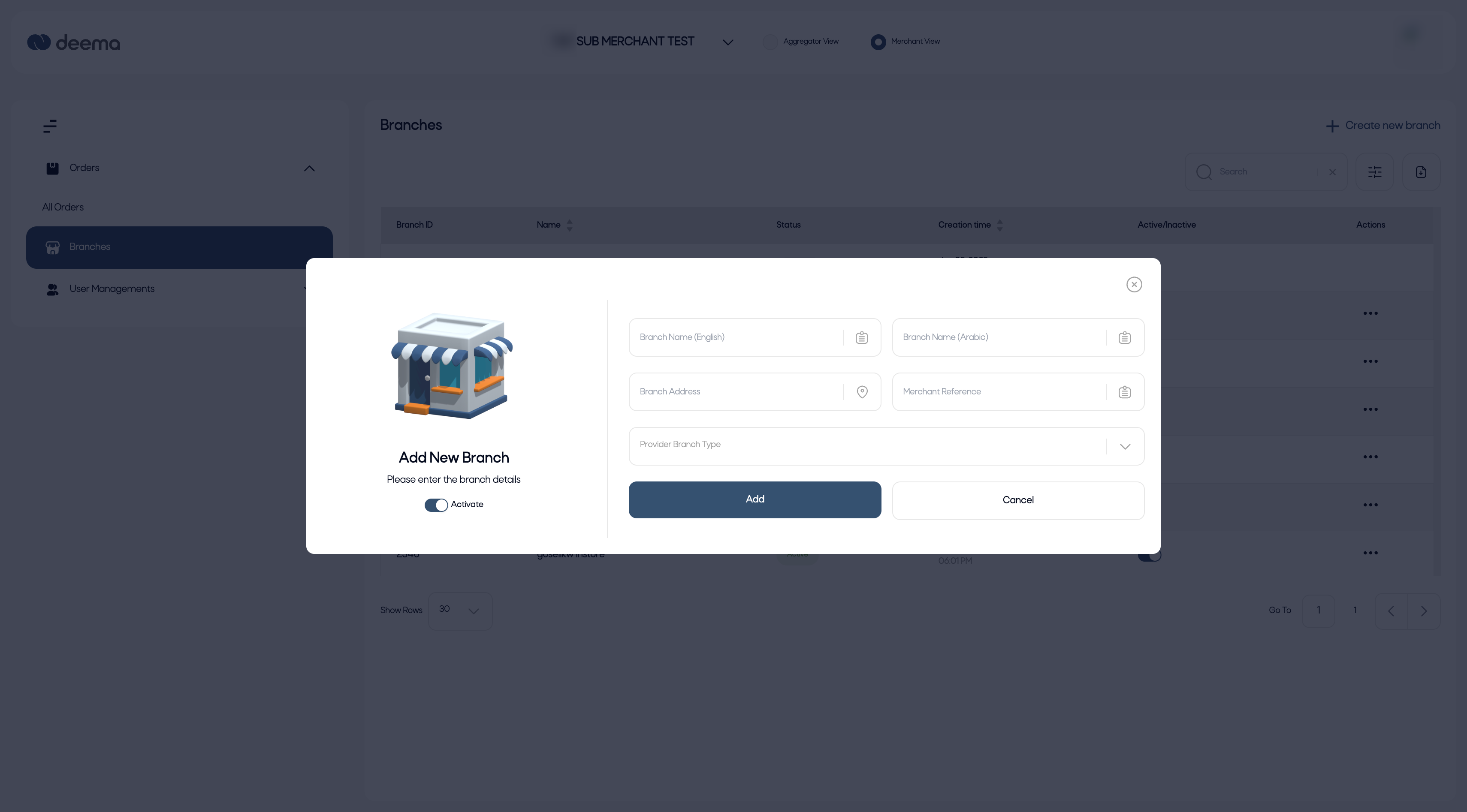
Task: Select the Aggregator View radio button
Action: click(x=770, y=42)
